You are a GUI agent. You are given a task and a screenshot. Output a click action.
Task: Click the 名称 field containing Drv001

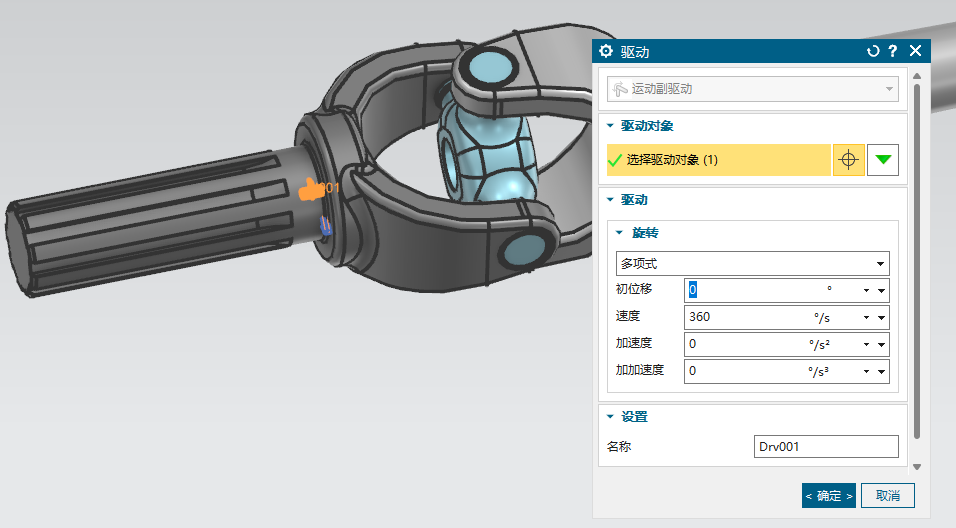coord(825,447)
